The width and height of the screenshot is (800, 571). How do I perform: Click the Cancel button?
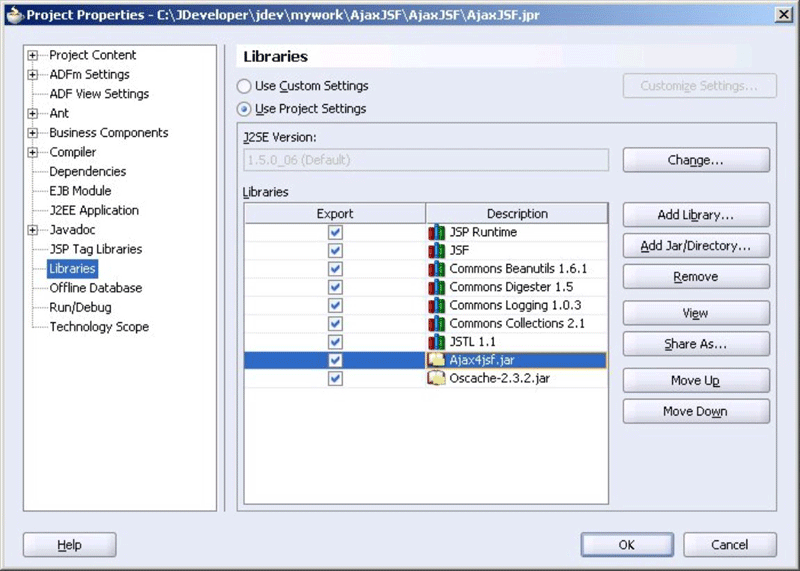pyautogui.click(x=730, y=545)
